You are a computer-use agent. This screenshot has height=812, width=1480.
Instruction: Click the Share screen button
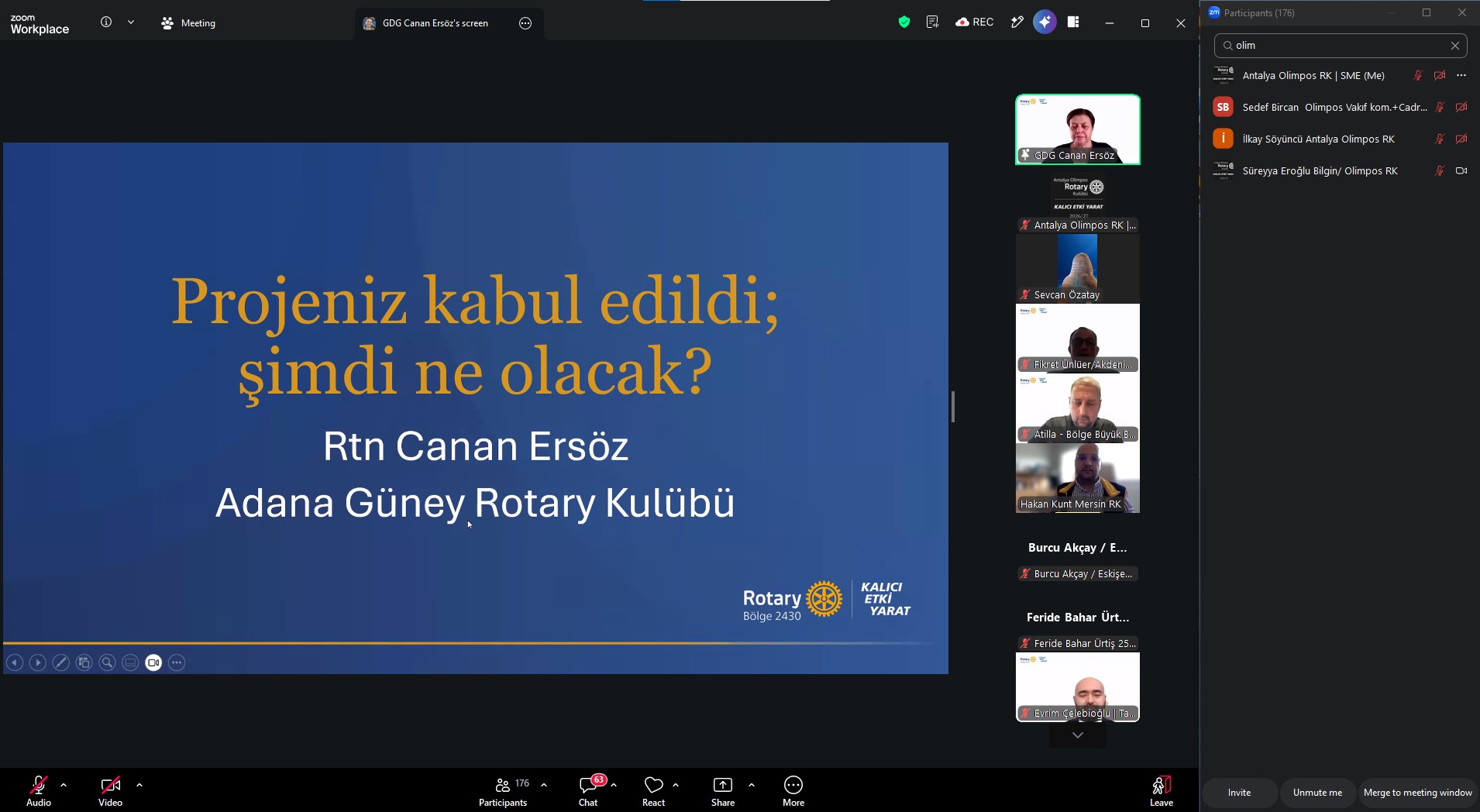click(723, 791)
